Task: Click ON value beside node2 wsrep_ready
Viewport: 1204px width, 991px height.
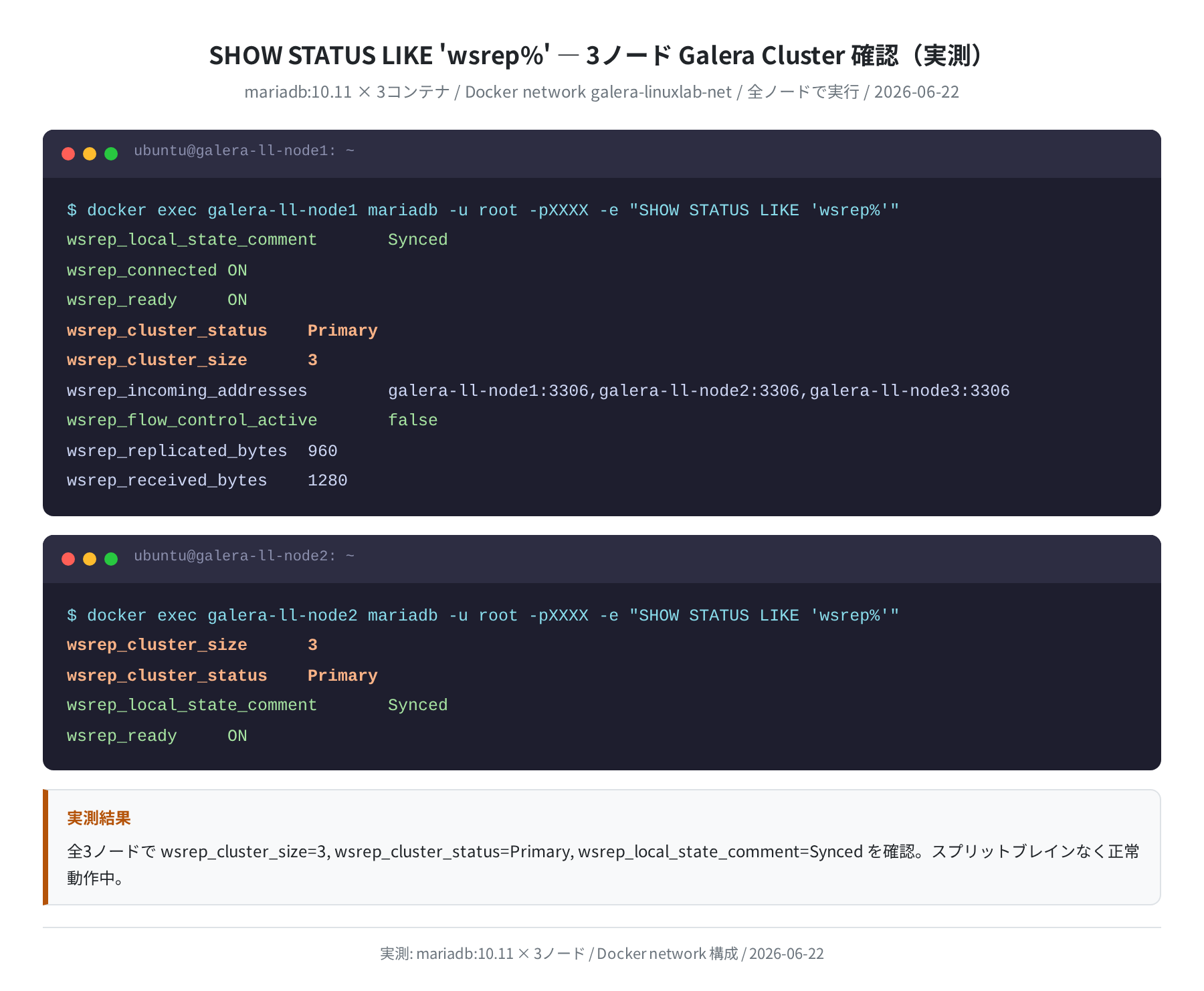Action: 237,736
